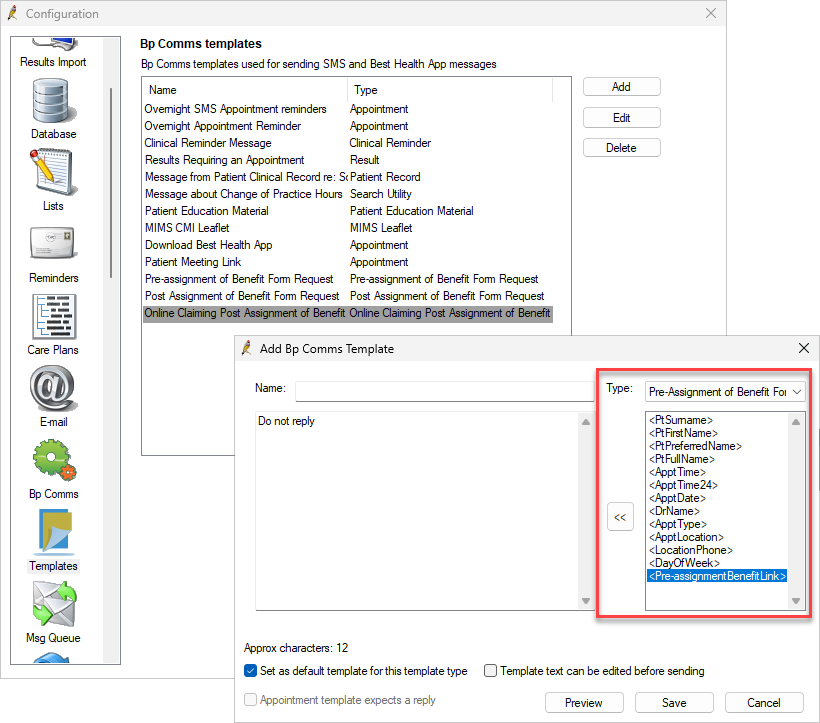Screen dimensions: 820x723
Task: Select the <PtFirstName> merge field
Action: 683,433
